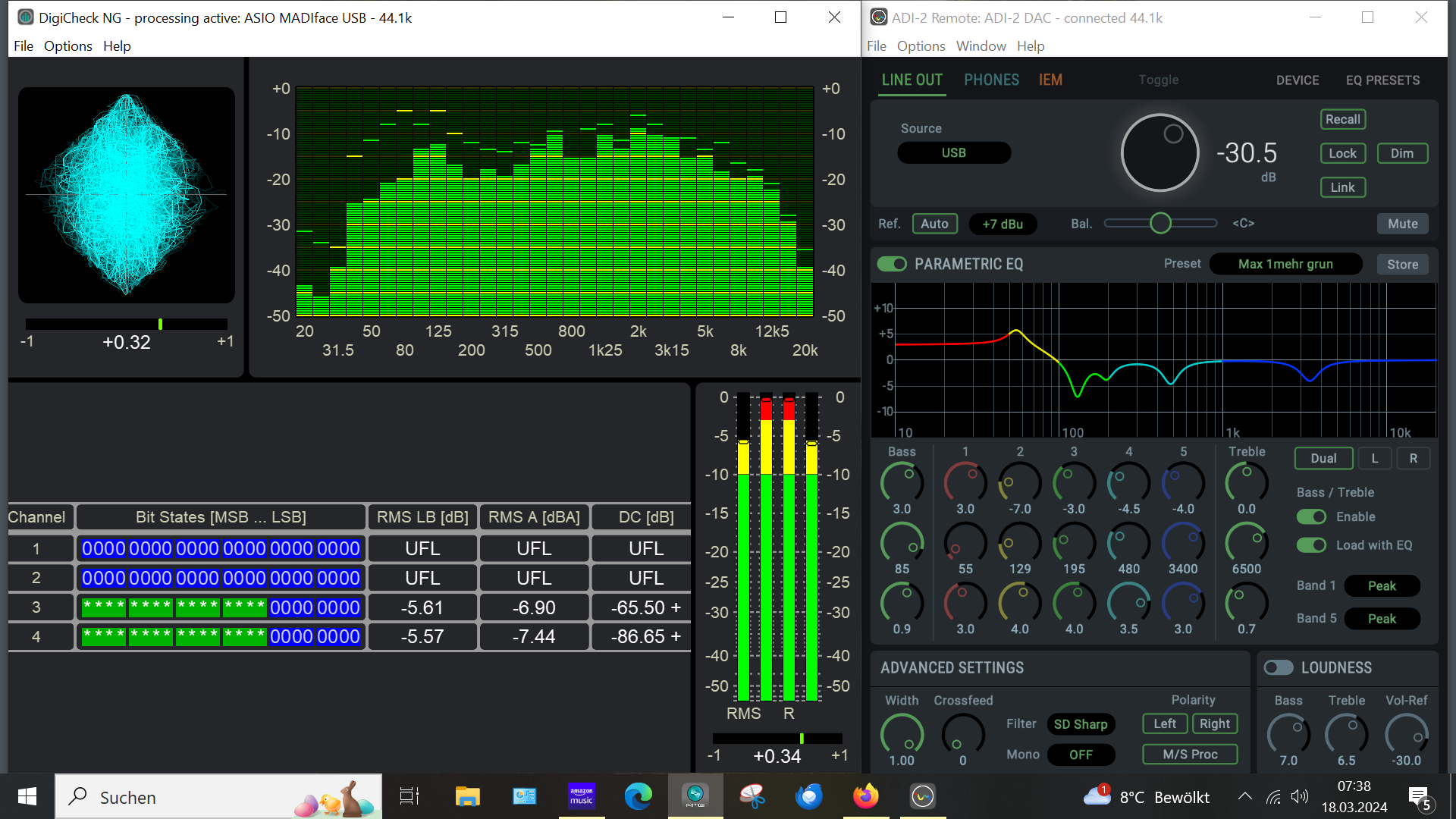The height and width of the screenshot is (819, 1456).
Task: Open the Band 1 Peak type dropdown
Action: 1382,585
